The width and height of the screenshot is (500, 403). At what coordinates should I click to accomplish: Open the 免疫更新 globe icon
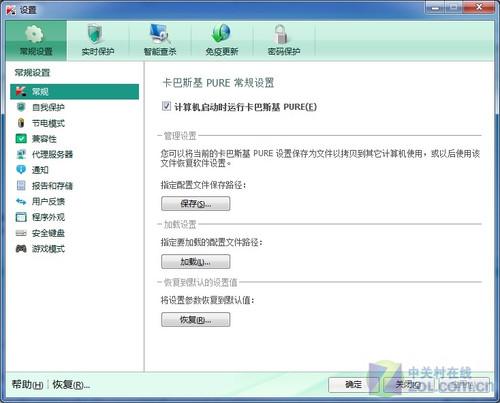point(221,33)
